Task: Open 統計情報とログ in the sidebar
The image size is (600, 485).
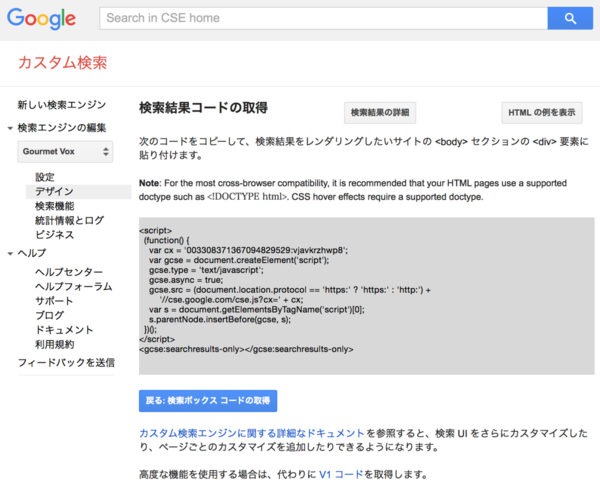Action: pyautogui.click(x=69, y=220)
